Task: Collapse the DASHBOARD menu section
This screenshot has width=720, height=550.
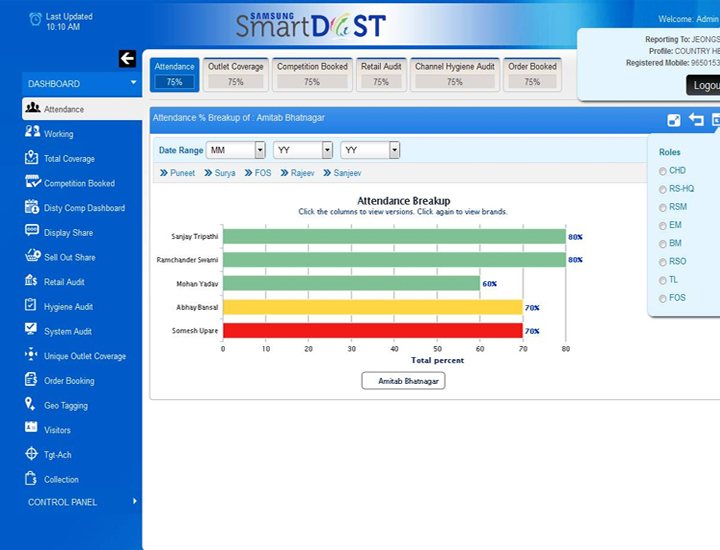Action: (x=82, y=84)
